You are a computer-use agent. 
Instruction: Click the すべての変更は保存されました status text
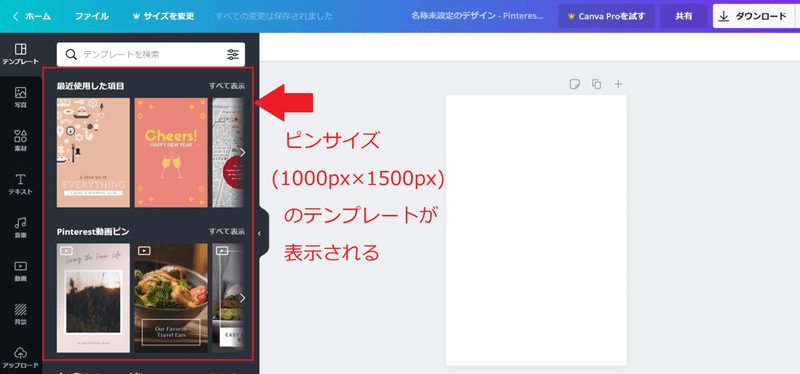click(274, 16)
